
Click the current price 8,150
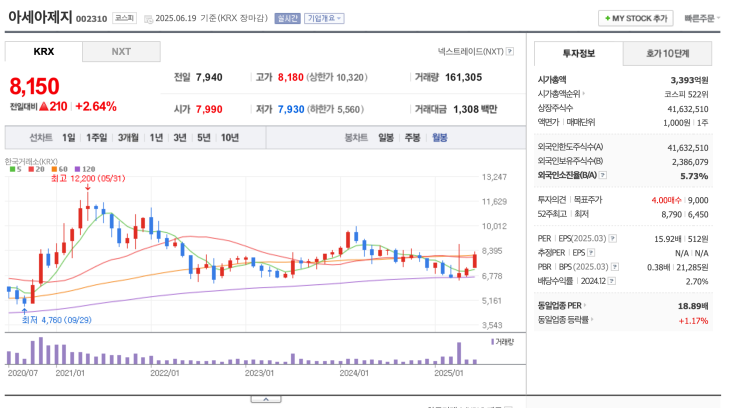[35, 87]
